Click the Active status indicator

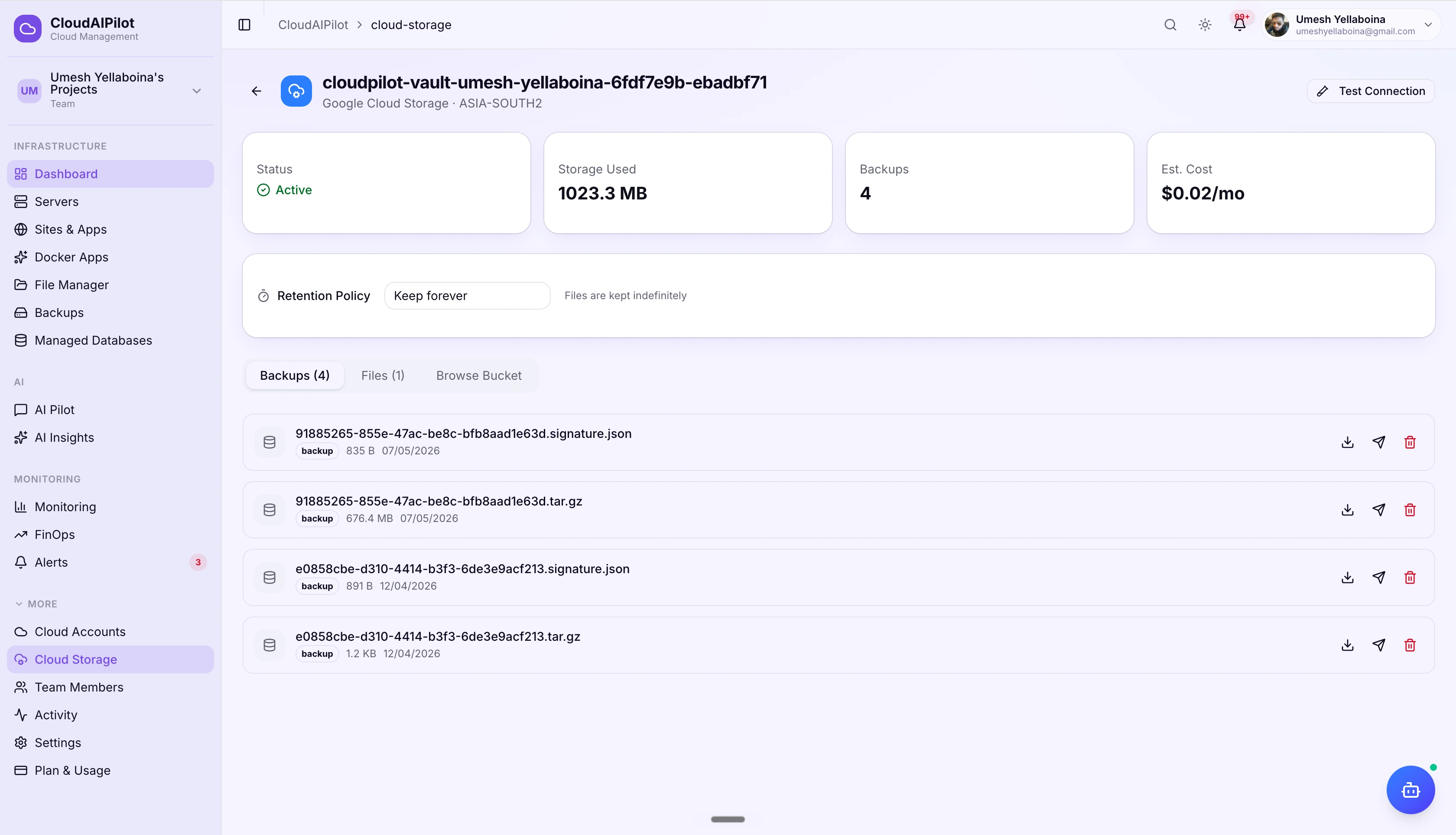[284, 190]
